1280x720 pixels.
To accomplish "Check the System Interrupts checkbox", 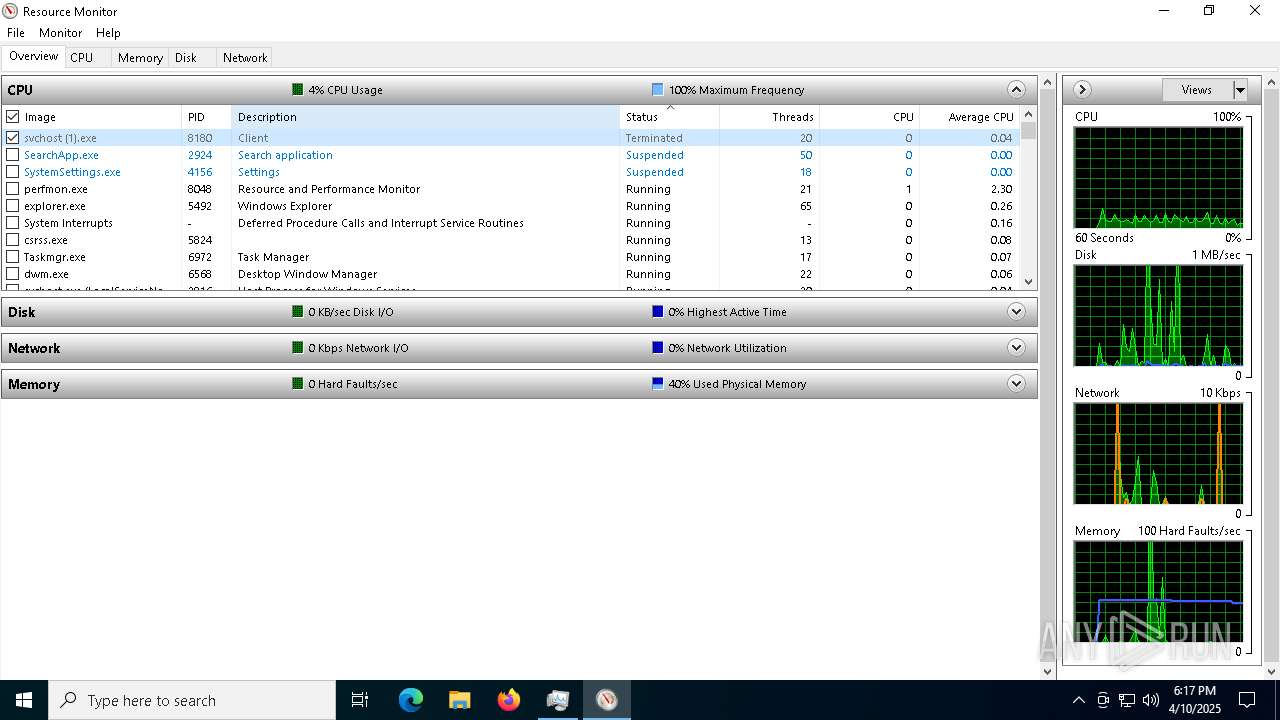I will click(13, 223).
